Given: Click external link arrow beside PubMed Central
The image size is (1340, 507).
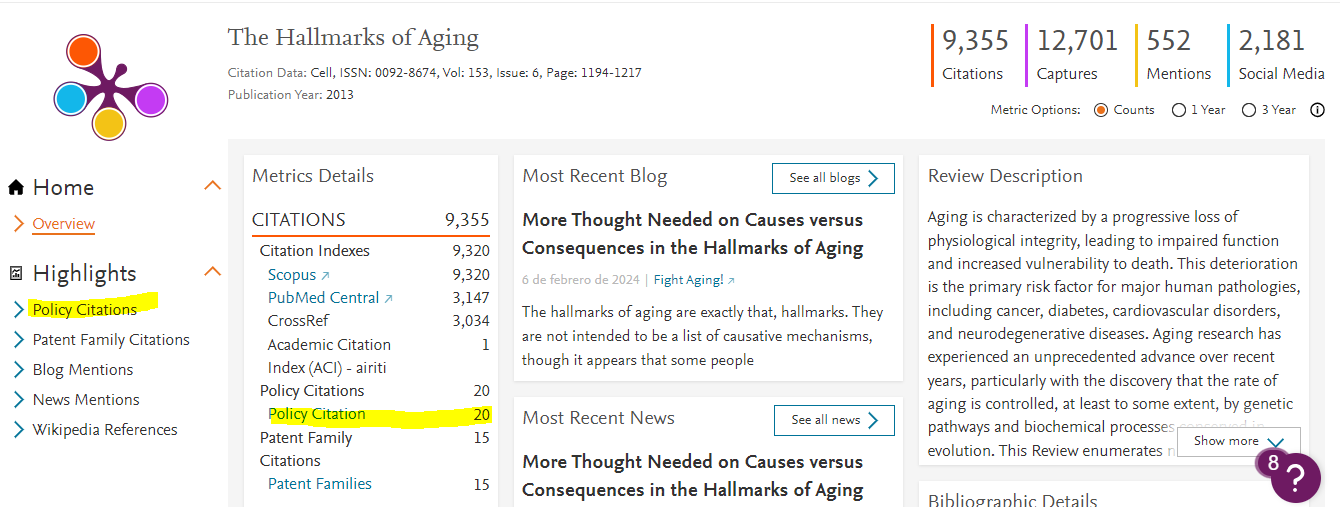Looking at the screenshot, I should coord(388,298).
